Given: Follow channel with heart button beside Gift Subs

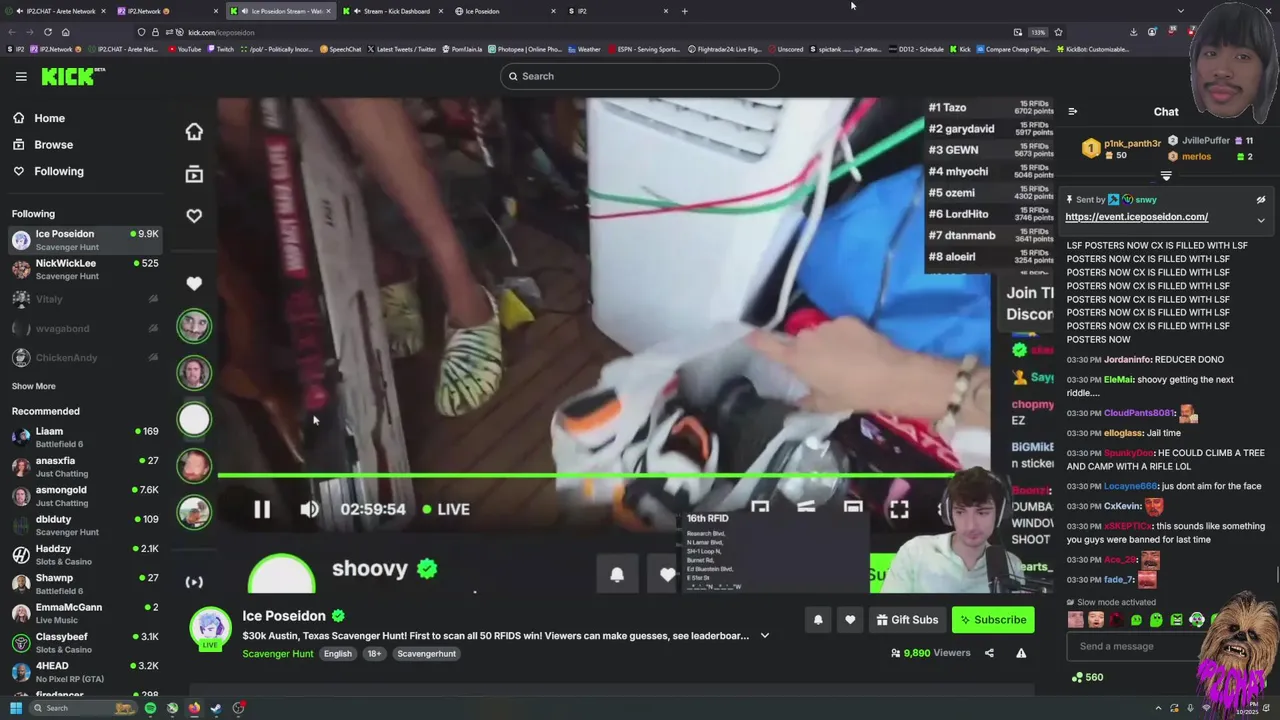Looking at the screenshot, I should (x=850, y=620).
